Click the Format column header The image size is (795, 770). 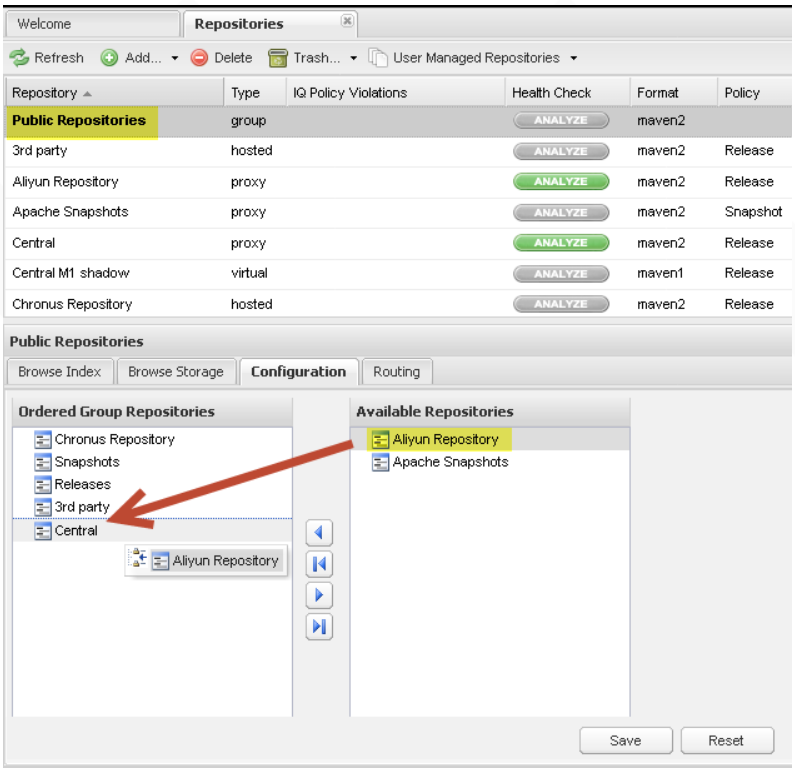[x=674, y=93]
